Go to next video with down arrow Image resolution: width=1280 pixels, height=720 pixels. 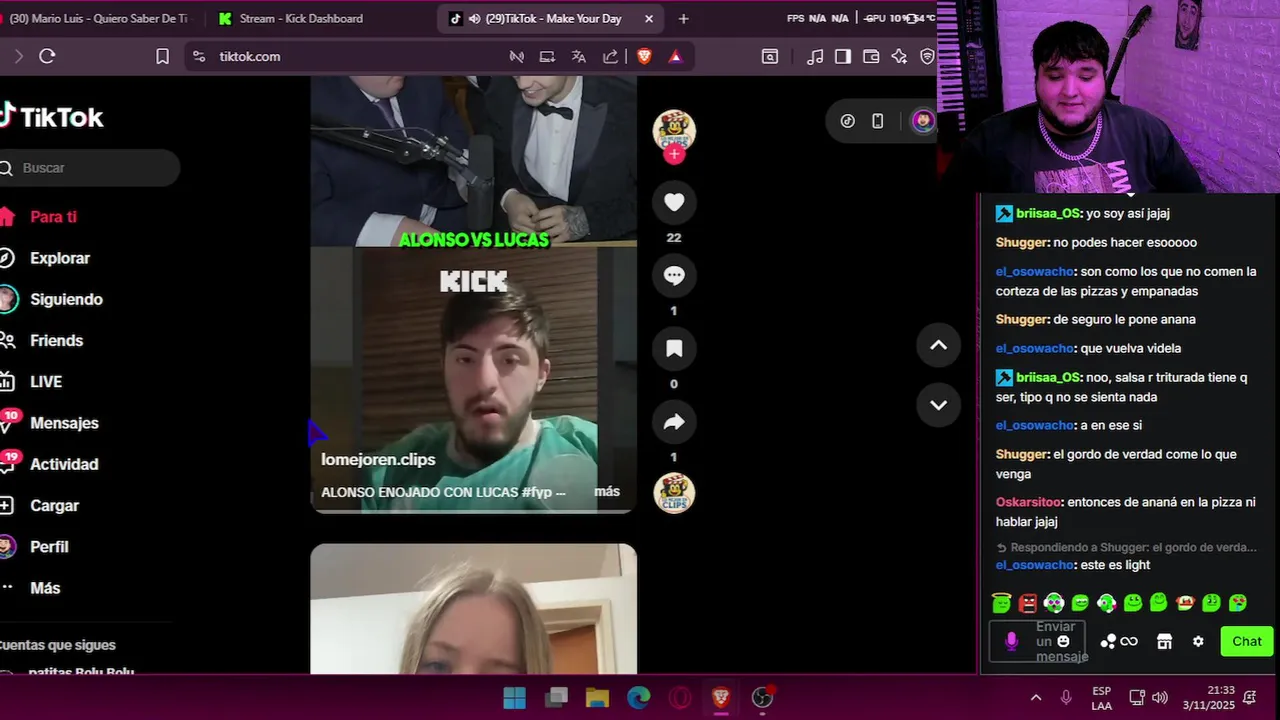(938, 405)
